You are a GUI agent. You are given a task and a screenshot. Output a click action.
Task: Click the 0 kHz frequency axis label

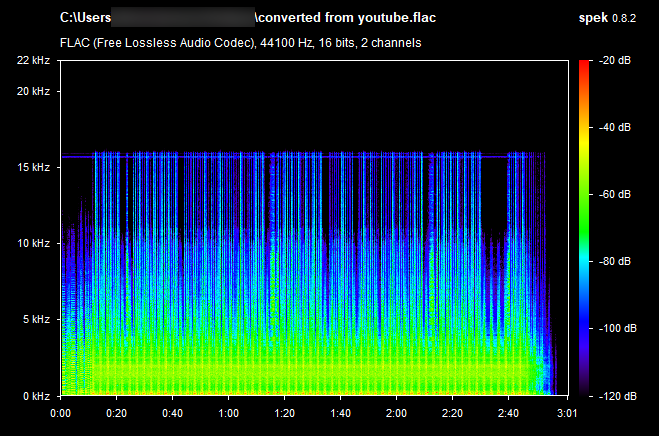click(38, 396)
